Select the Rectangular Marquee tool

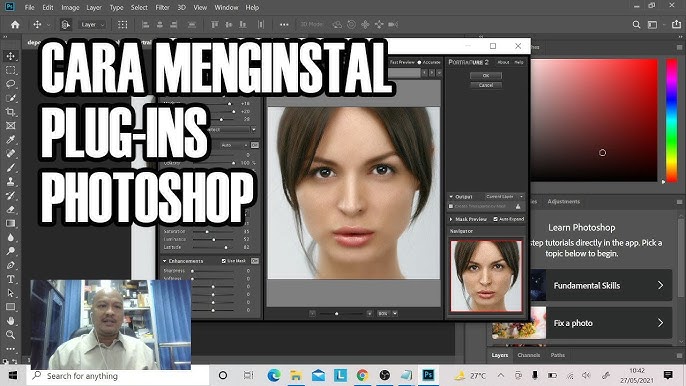10,70
